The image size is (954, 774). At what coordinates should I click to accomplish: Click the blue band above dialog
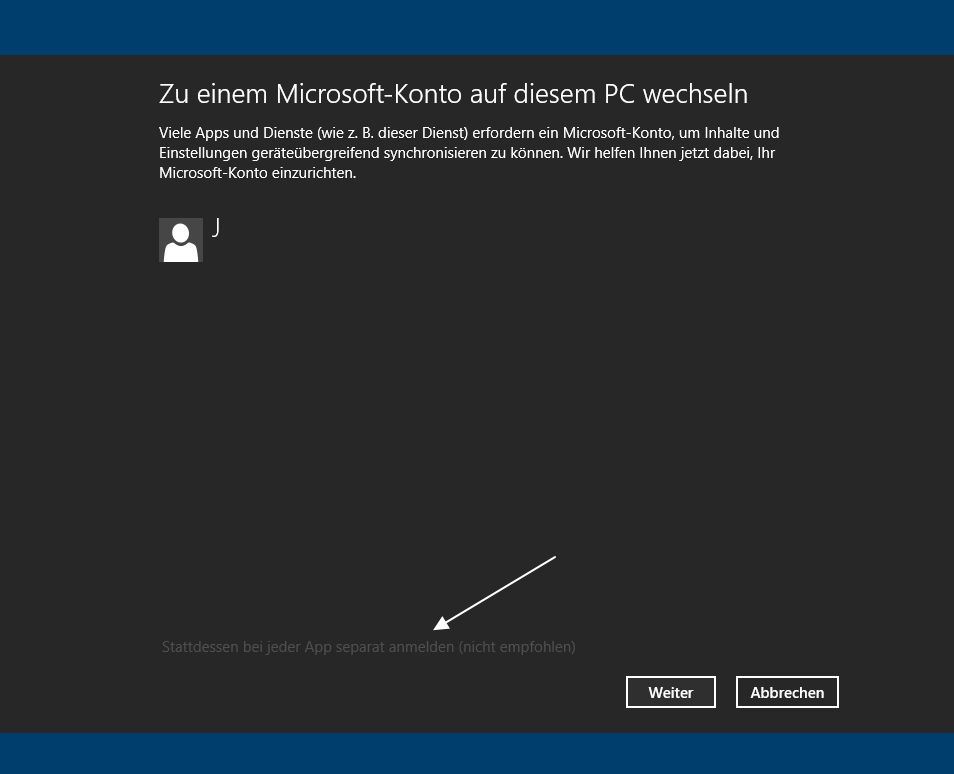point(477,27)
